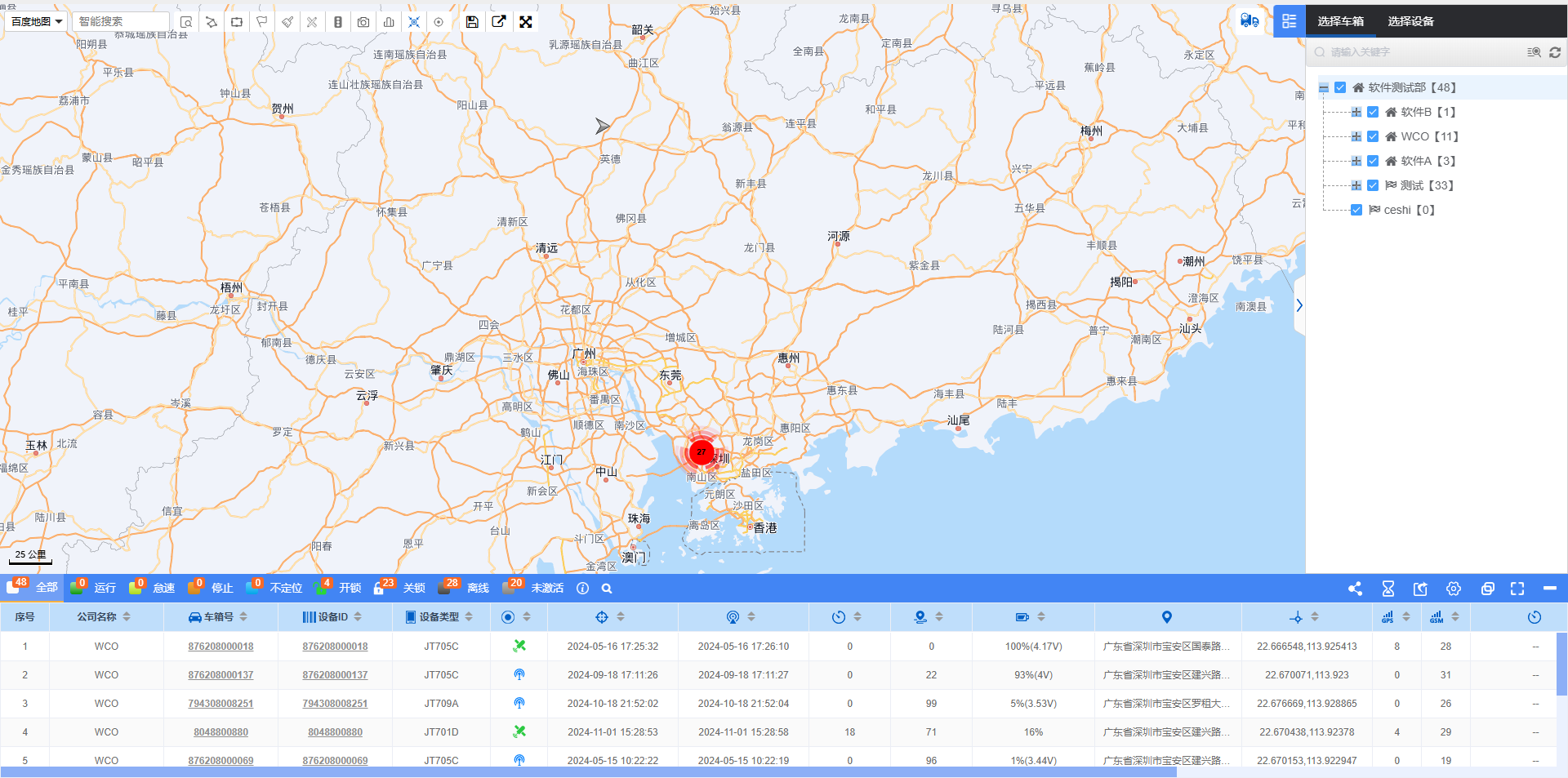Click the camera screenshot tool icon
This screenshot has width=1568, height=778.
tap(363, 22)
